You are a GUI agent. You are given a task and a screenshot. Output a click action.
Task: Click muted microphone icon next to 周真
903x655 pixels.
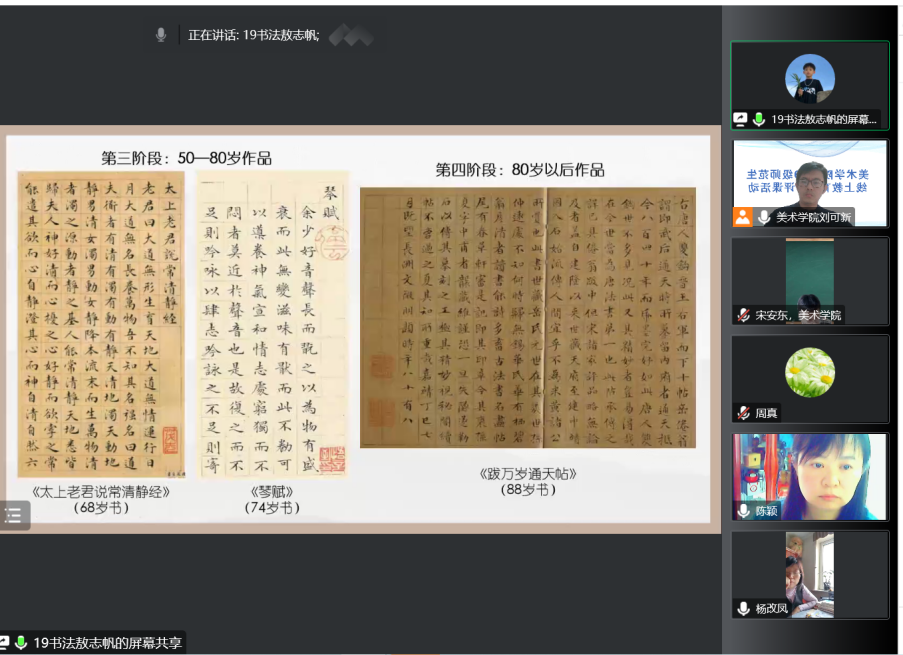(743, 412)
